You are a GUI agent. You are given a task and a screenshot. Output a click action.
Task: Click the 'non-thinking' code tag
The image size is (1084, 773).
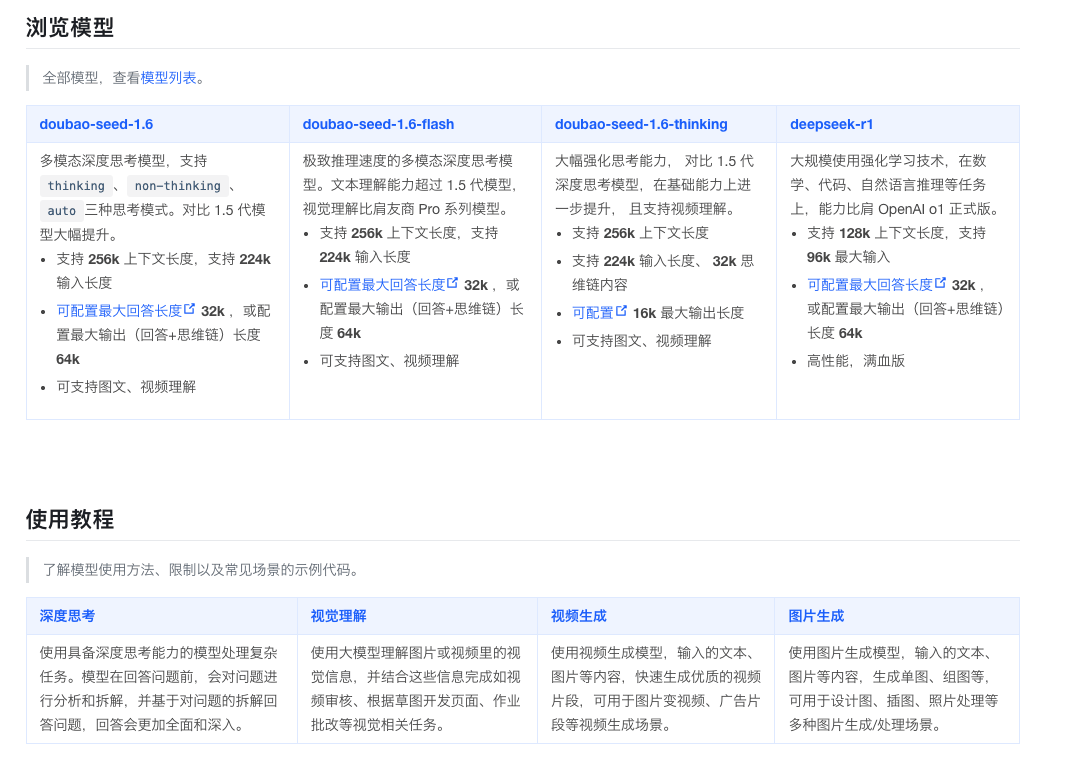(178, 186)
